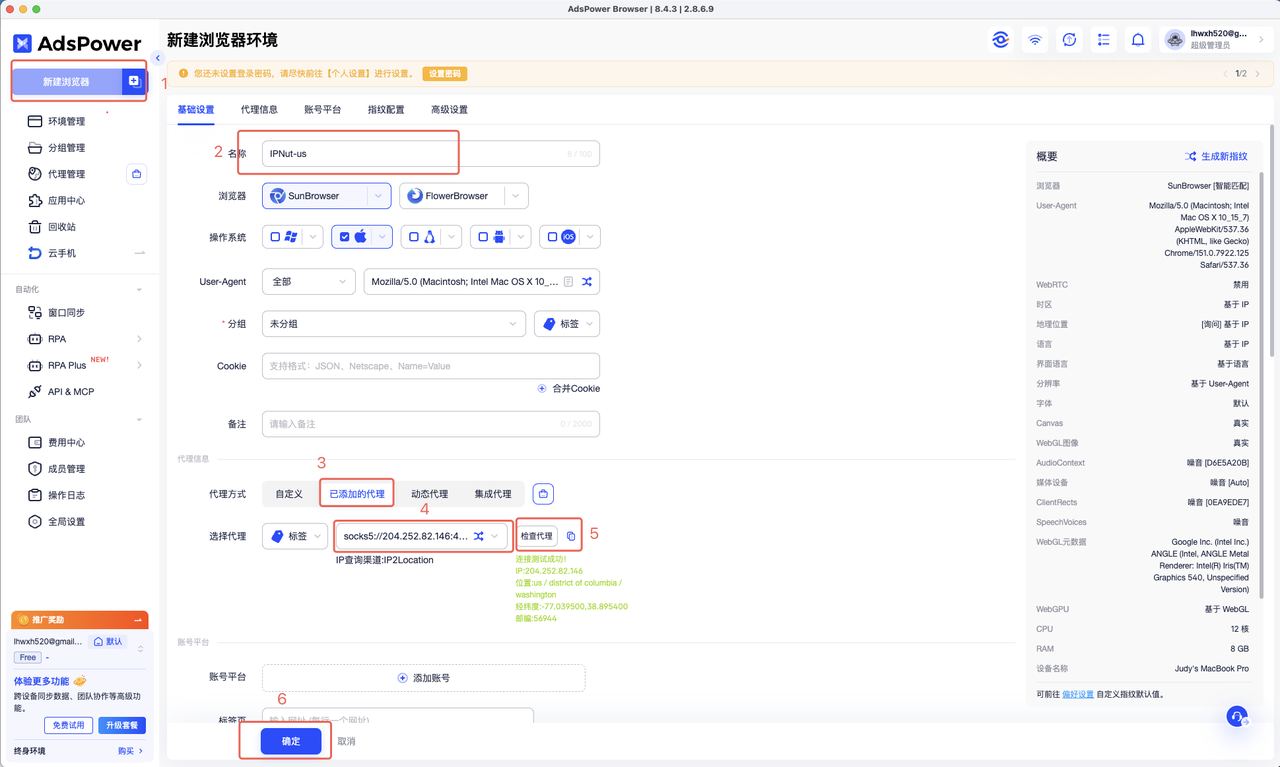This screenshot has height=767, width=1280.
Task: Click 生成新指纹 in the overview panel
Action: click(1216, 157)
